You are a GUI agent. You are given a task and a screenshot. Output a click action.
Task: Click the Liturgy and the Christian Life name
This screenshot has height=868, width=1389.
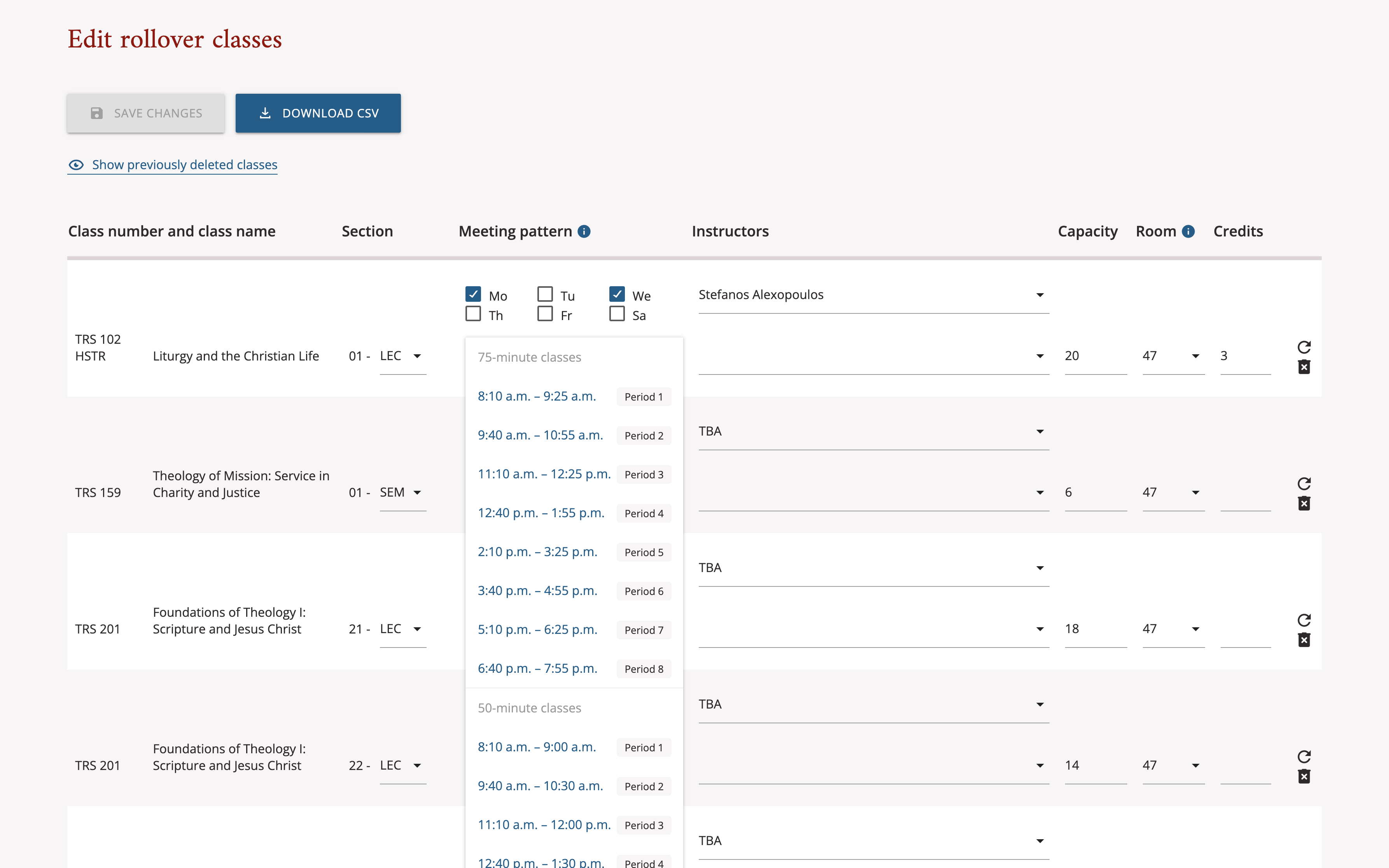click(236, 357)
